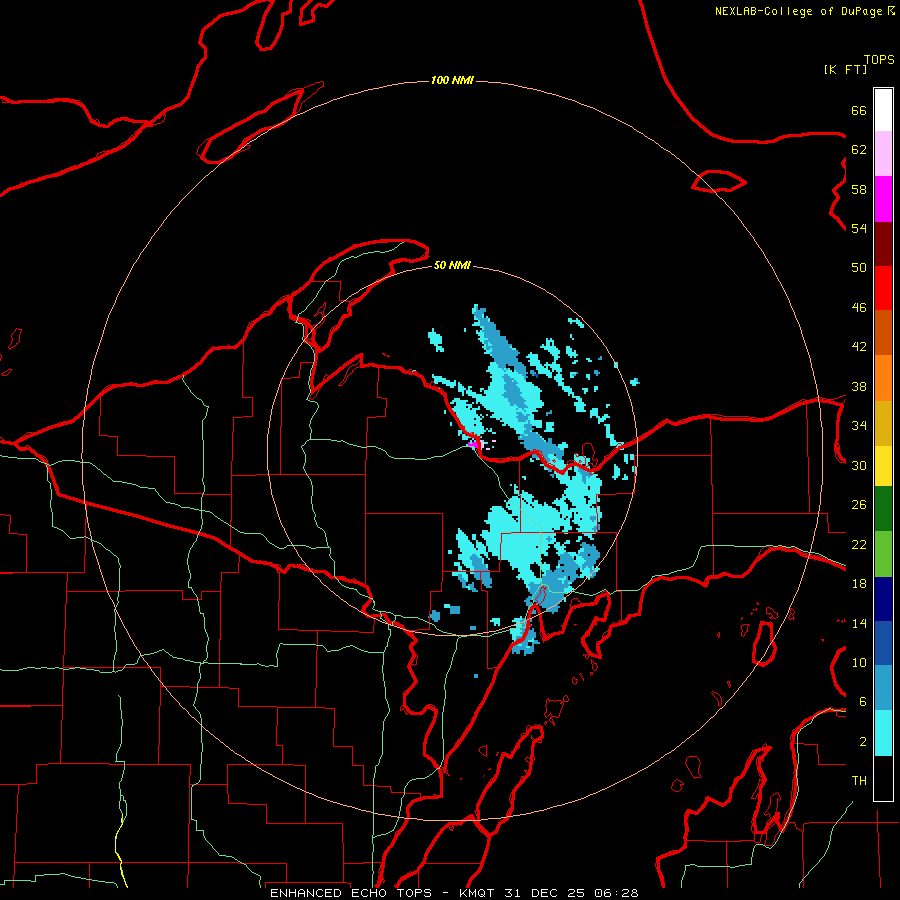Screen dimensions: 900x900
Task: Pick the bright orange legend swatch
Action: pyautogui.click(x=883, y=378)
